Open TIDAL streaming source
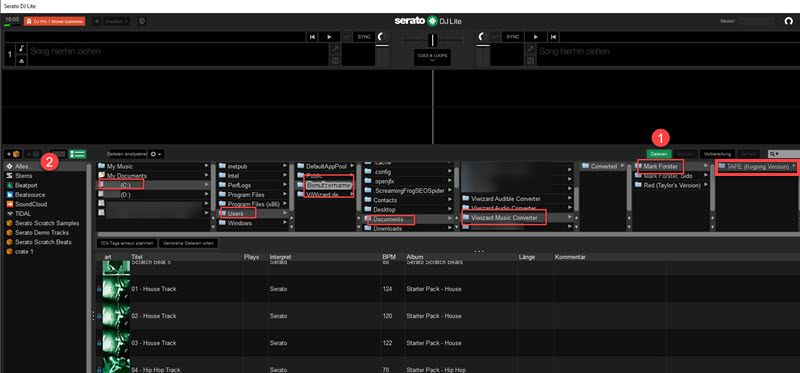 pos(46,214)
